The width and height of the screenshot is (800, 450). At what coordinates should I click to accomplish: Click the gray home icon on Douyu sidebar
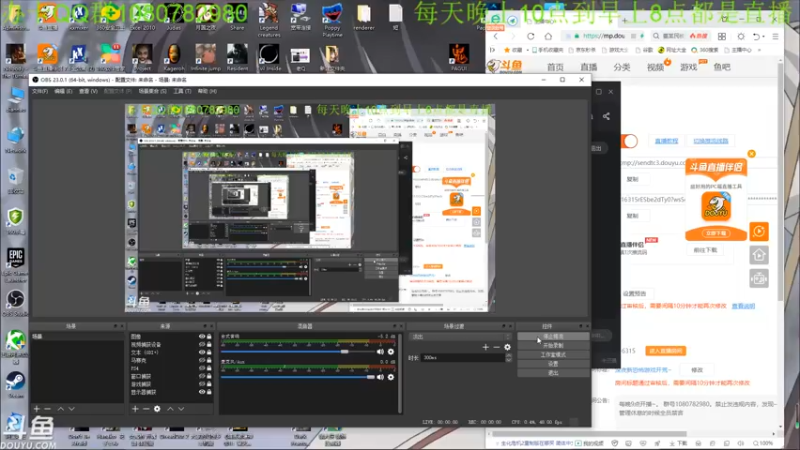(759, 255)
